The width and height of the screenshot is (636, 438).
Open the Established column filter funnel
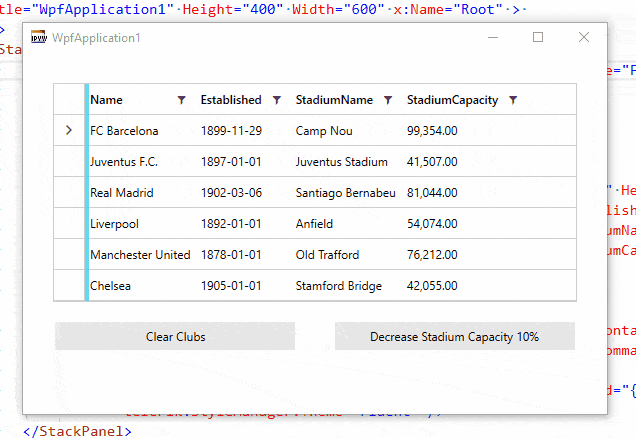pos(277,100)
